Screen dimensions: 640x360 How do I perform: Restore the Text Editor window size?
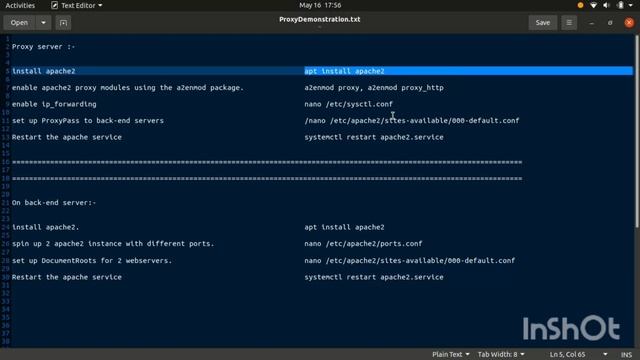point(610,23)
